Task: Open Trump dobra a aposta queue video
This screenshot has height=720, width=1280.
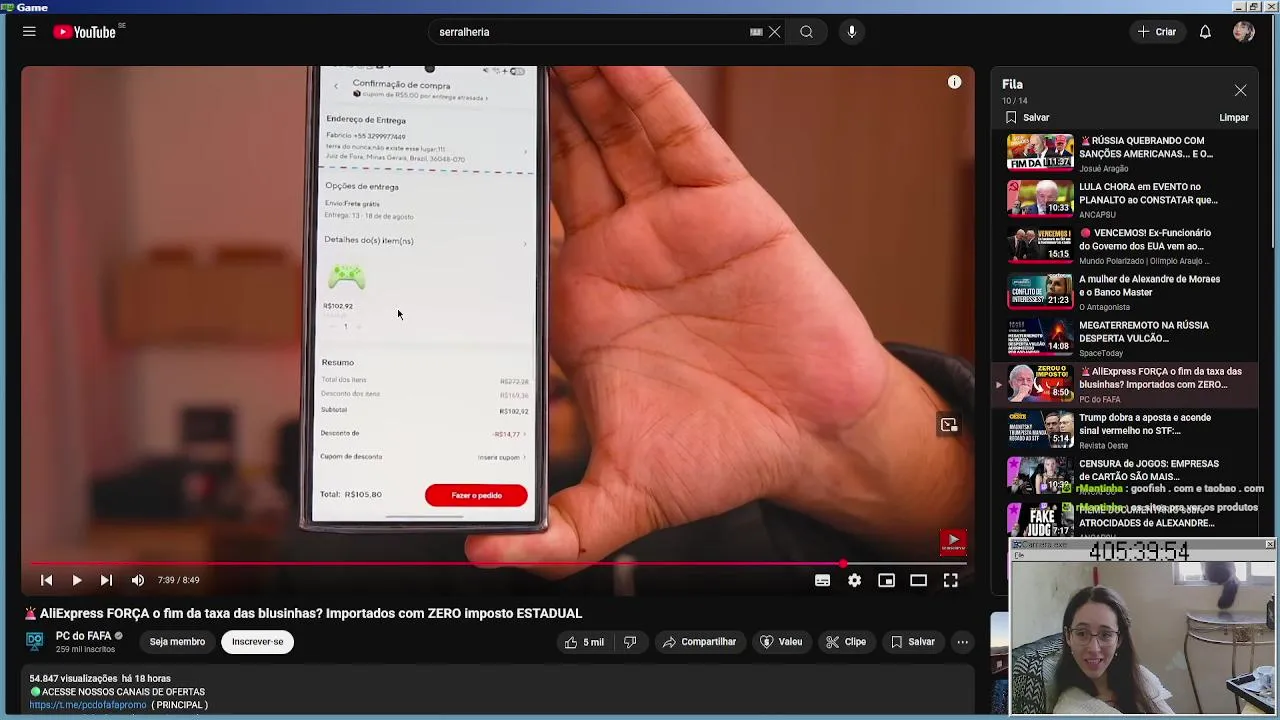Action: tap(1126, 430)
